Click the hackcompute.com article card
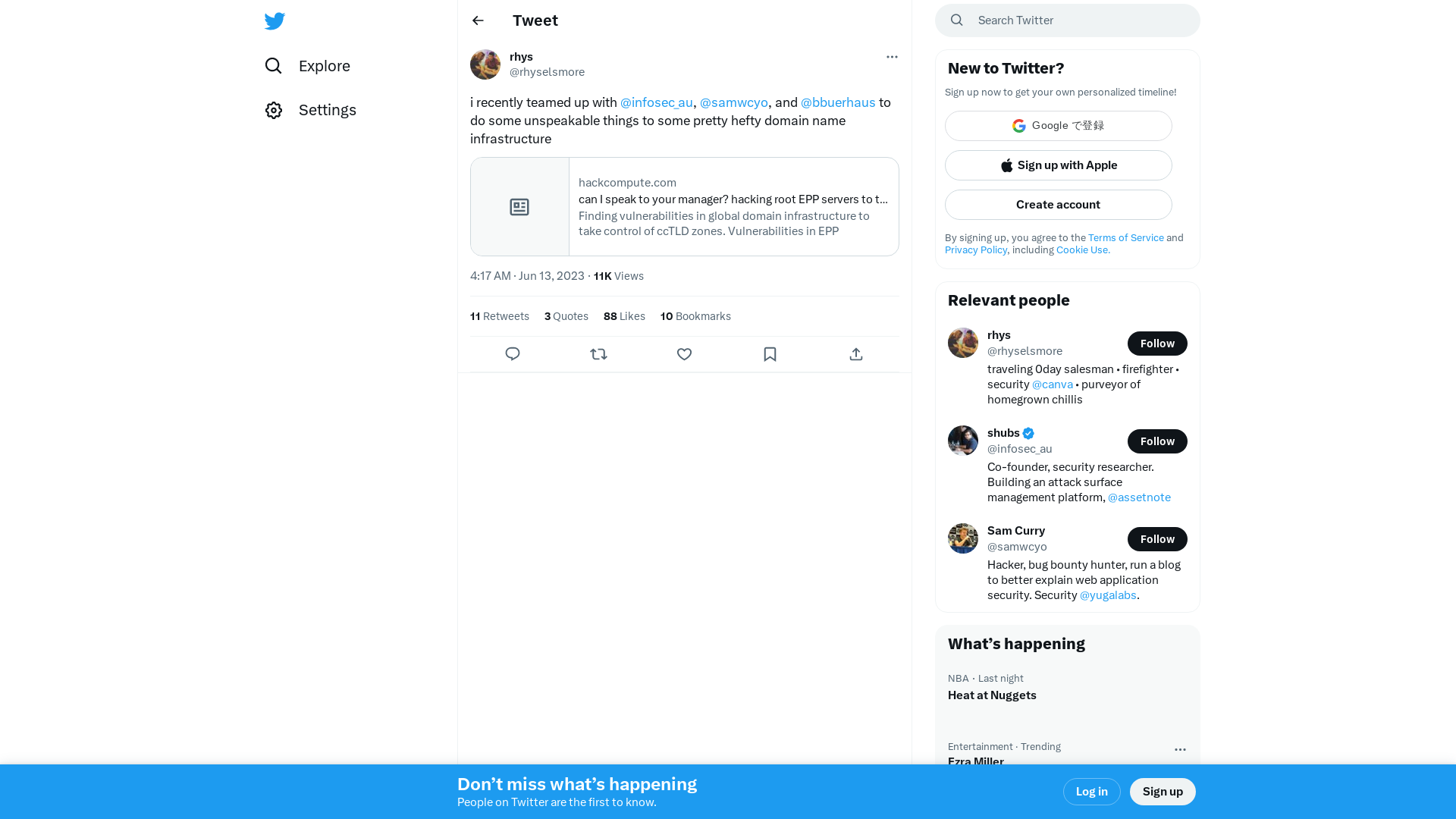 coord(684,207)
